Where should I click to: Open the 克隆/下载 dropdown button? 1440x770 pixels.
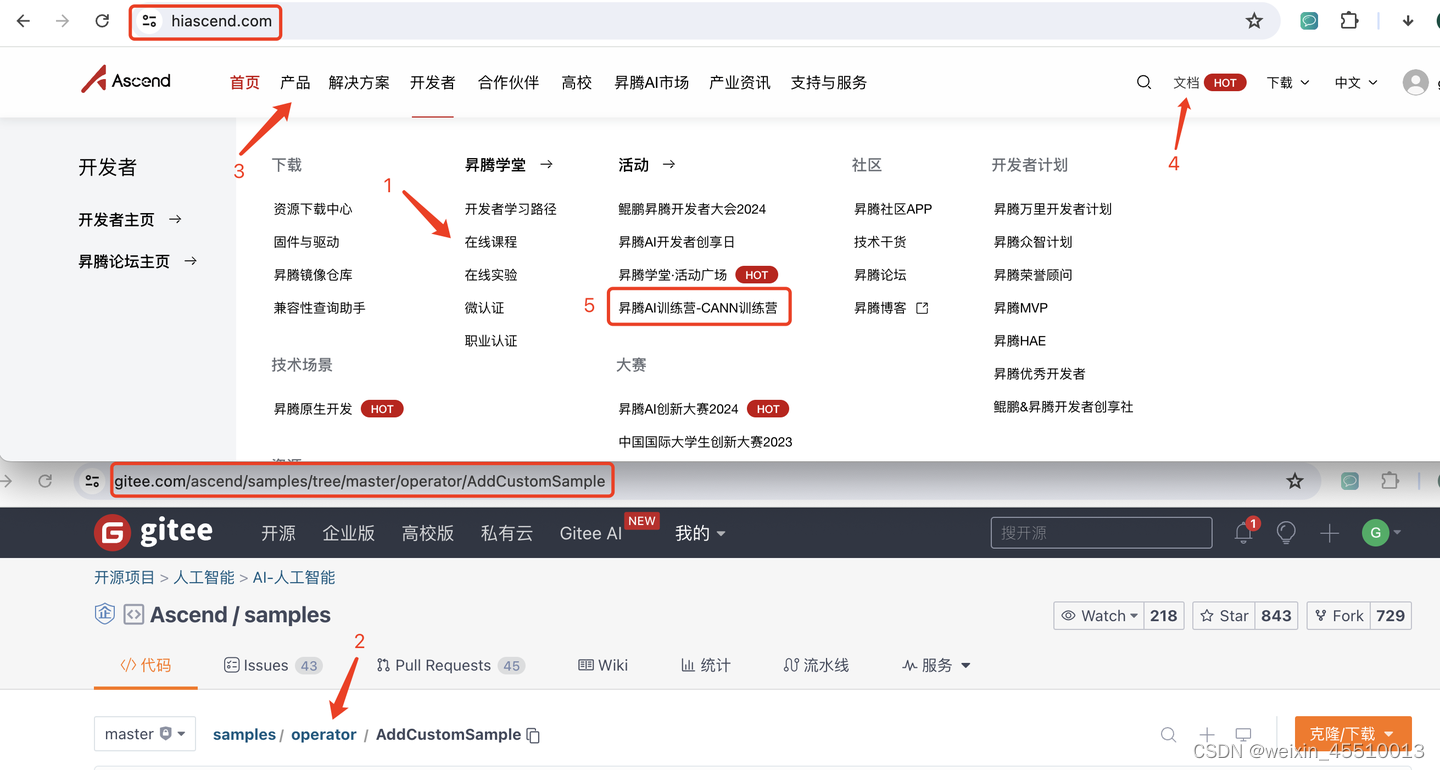click(1353, 734)
